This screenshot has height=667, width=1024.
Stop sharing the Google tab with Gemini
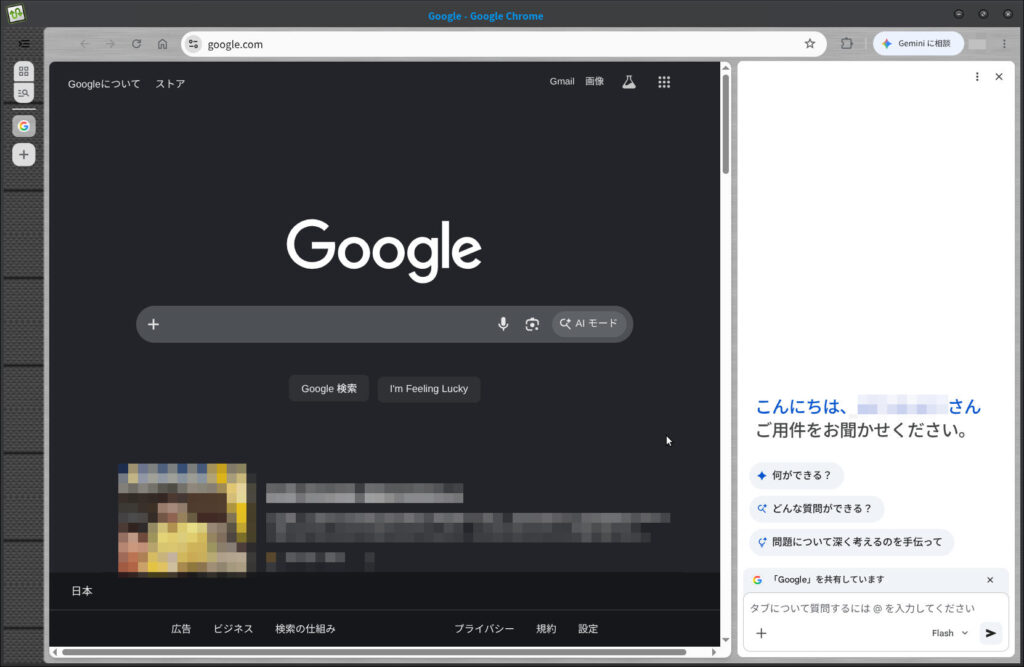point(990,580)
